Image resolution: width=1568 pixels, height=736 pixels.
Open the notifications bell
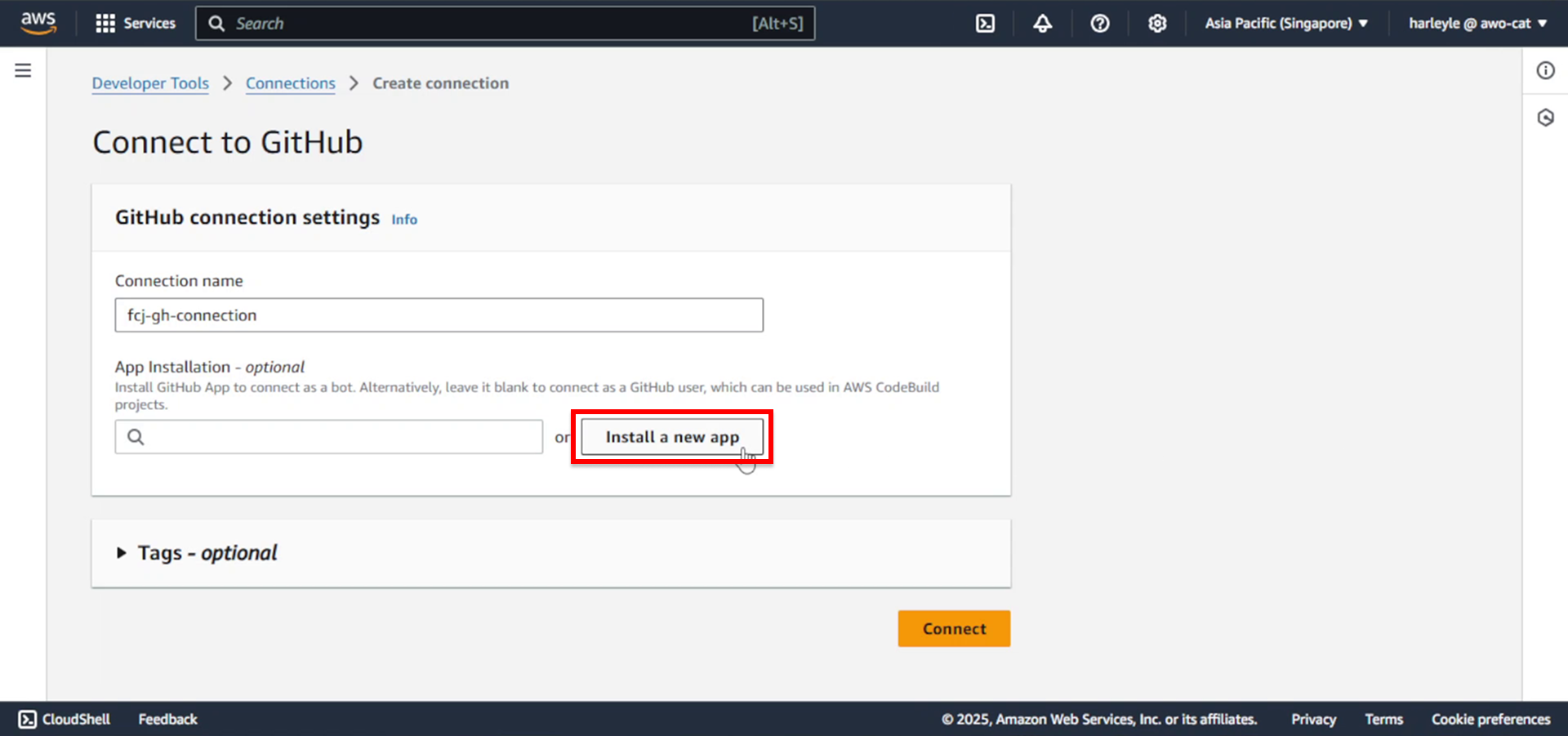[x=1042, y=23]
